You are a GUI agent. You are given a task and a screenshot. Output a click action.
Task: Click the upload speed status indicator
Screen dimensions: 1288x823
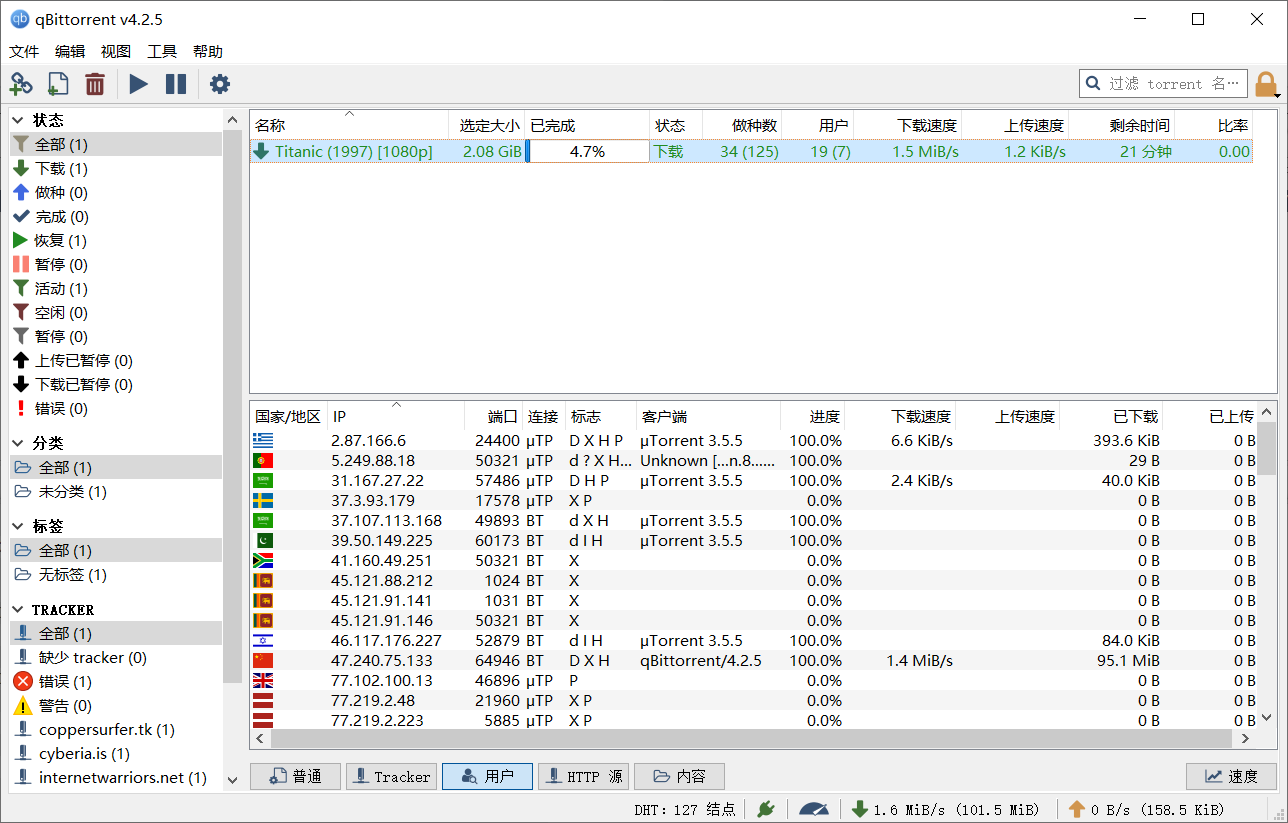click(1145, 809)
